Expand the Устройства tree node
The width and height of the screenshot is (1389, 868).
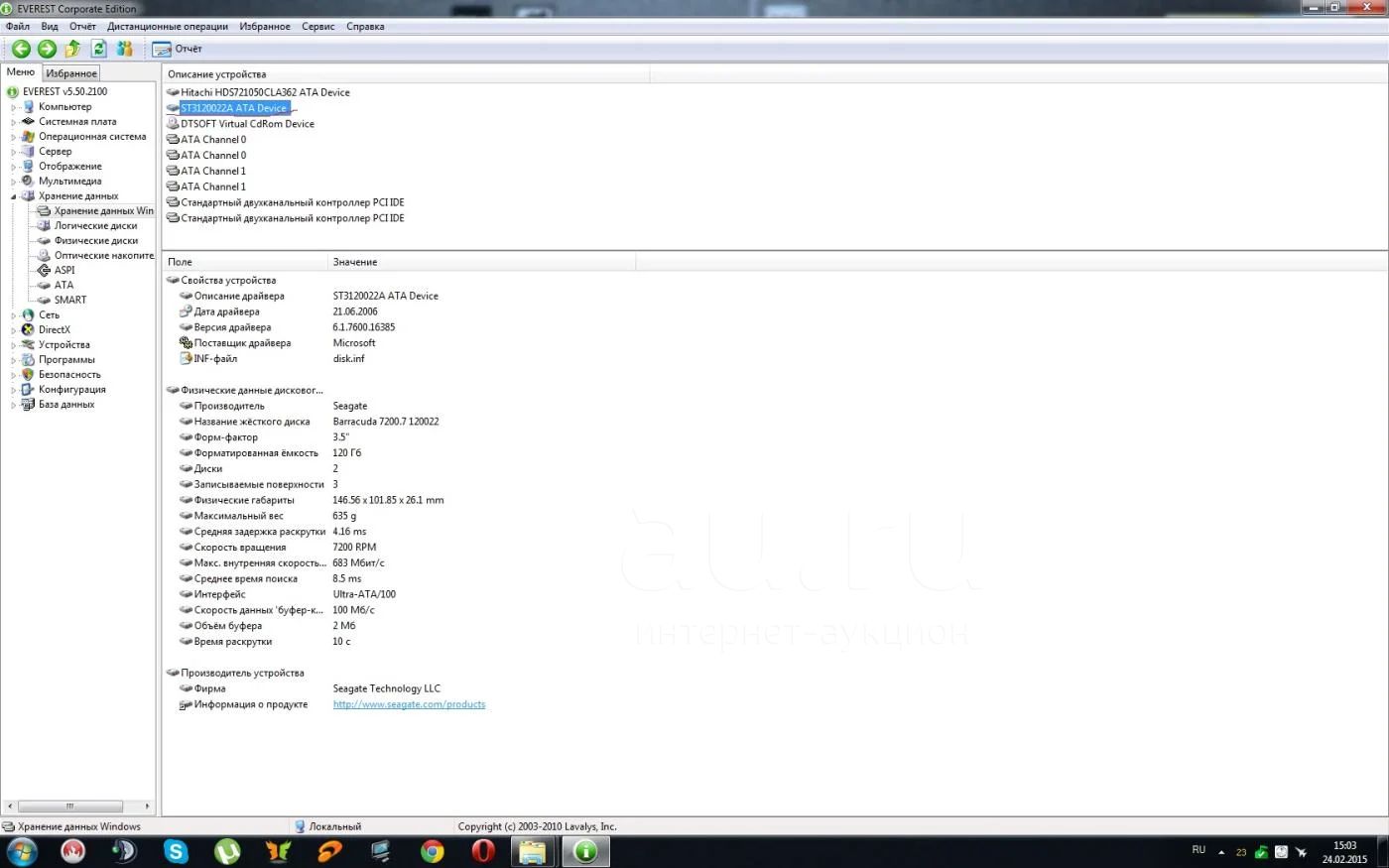click(x=14, y=345)
